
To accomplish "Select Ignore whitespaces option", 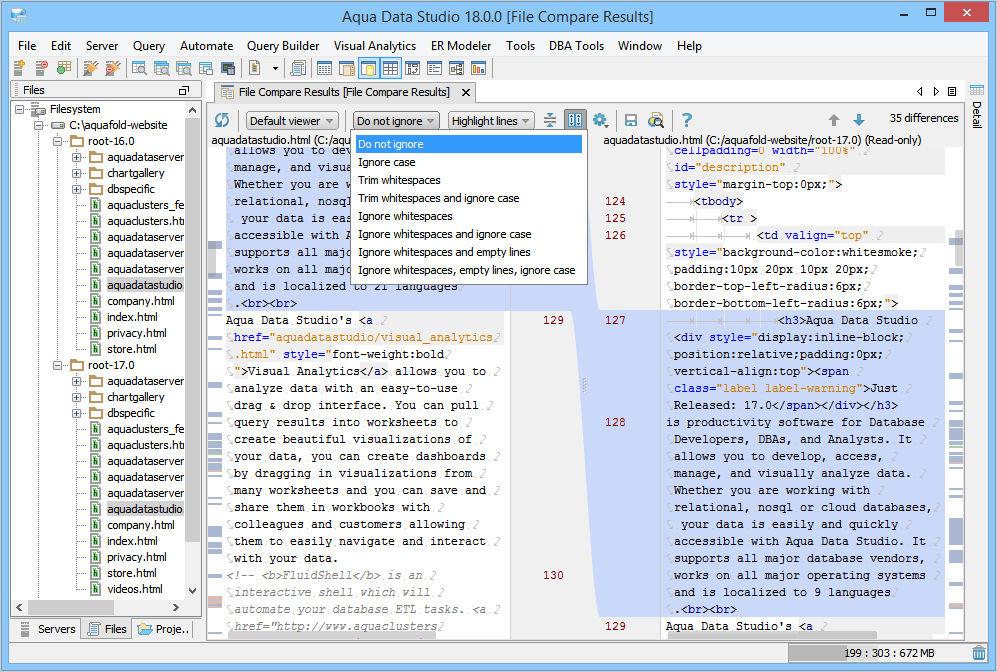I will pos(469,216).
